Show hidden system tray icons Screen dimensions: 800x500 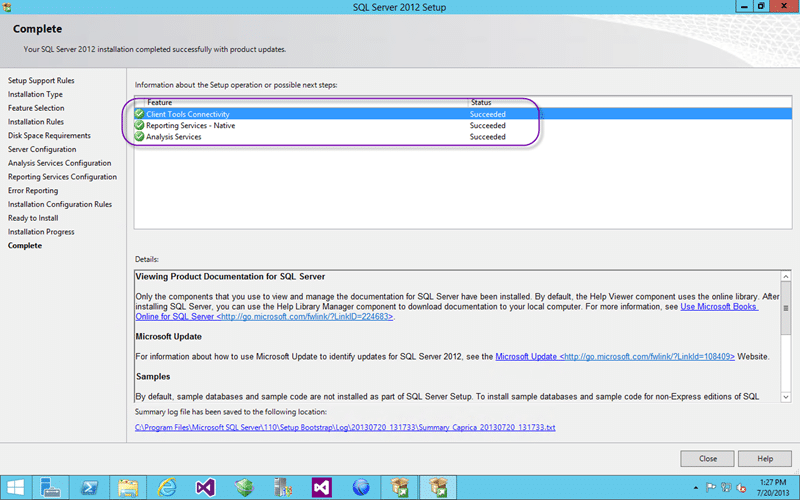[x=698, y=487]
